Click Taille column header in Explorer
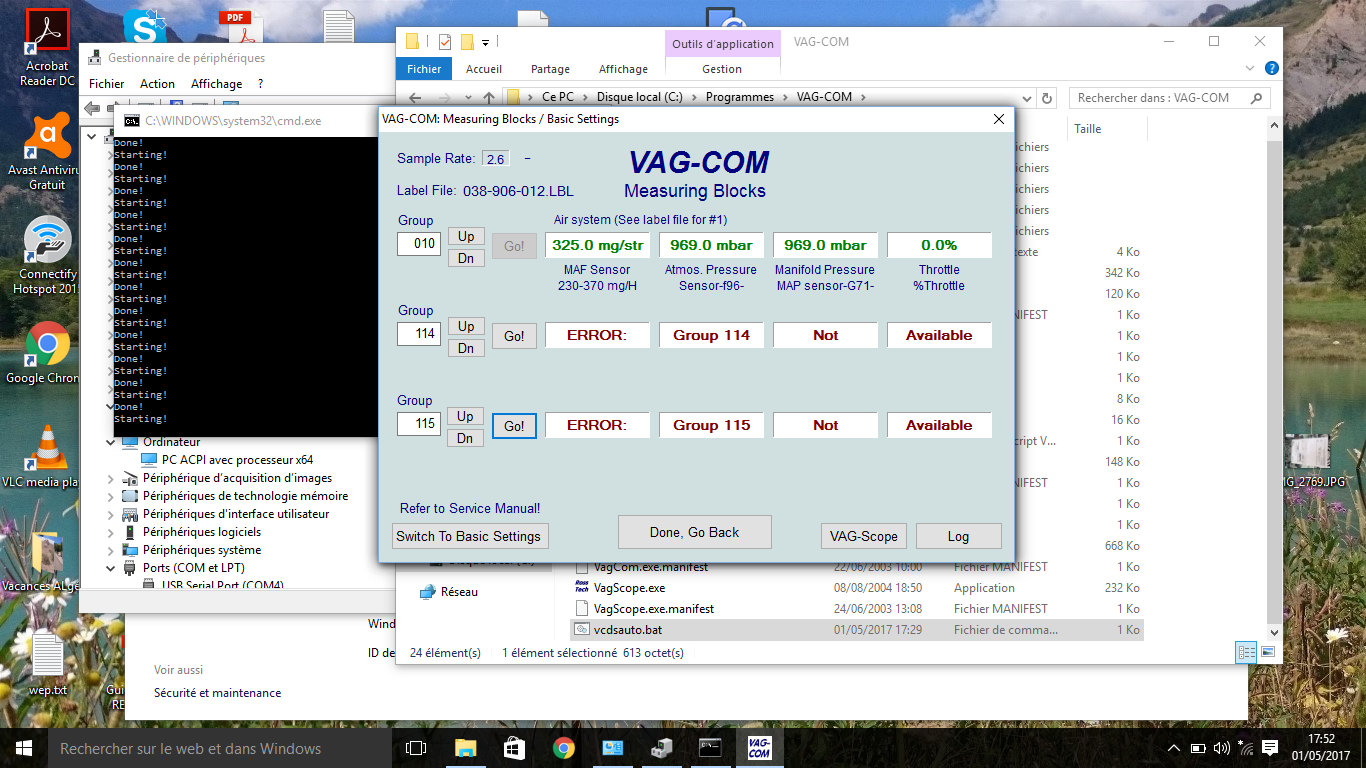 tap(1087, 129)
